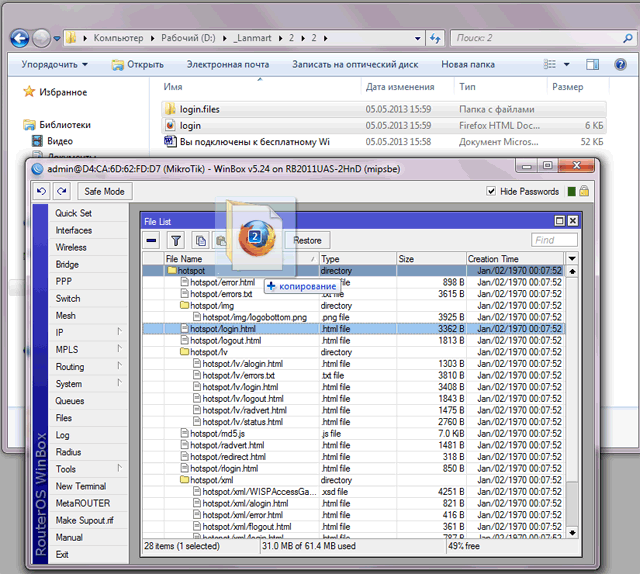Select the hotspot/redirect.html row
The image size is (640, 574).
tap(353, 457)
